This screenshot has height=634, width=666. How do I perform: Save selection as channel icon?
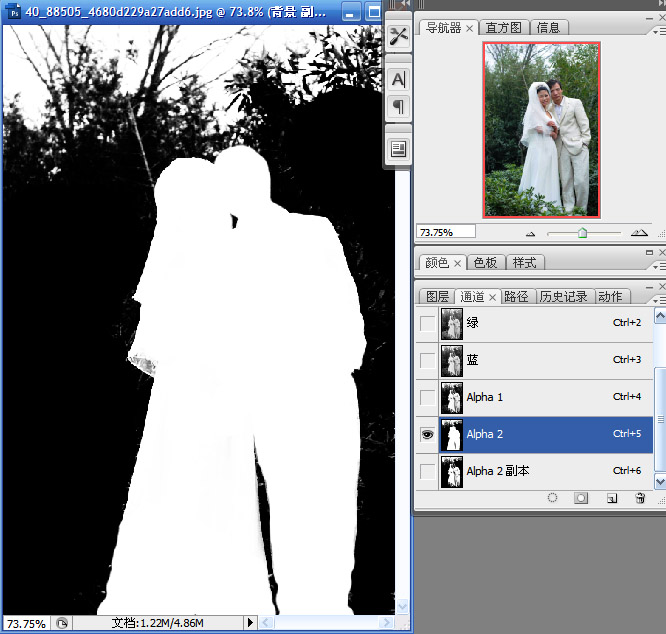581,498
